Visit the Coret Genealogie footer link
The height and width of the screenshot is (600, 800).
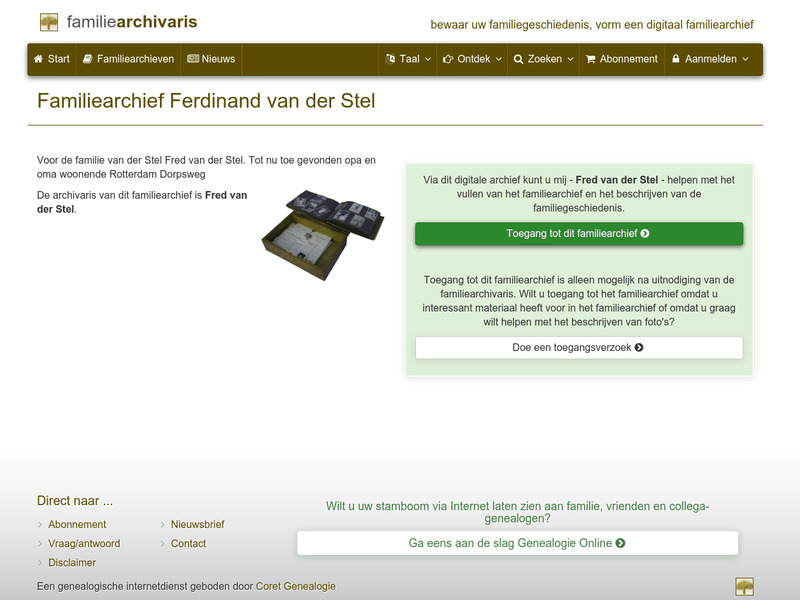pyautogui.click(x=296, y=587)
